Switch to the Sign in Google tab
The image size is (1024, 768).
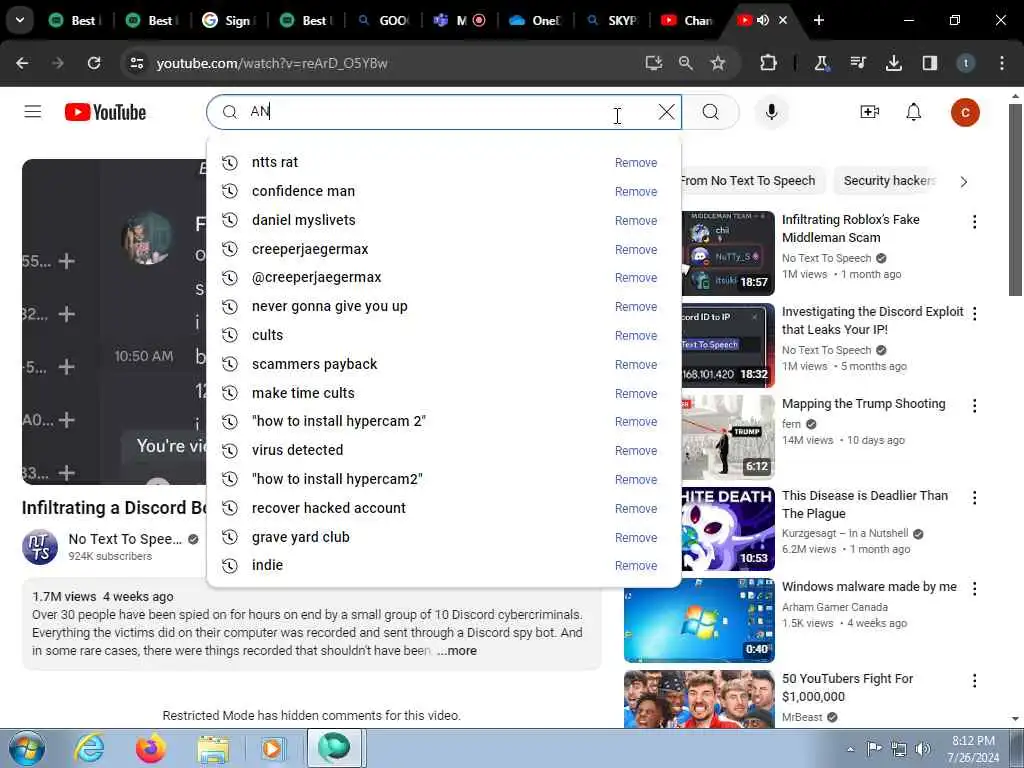227,21
